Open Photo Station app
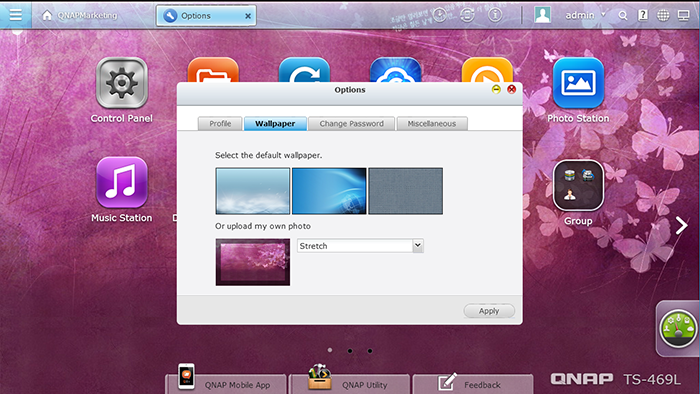Screen dimensions: 700x394 pos(578,83)
